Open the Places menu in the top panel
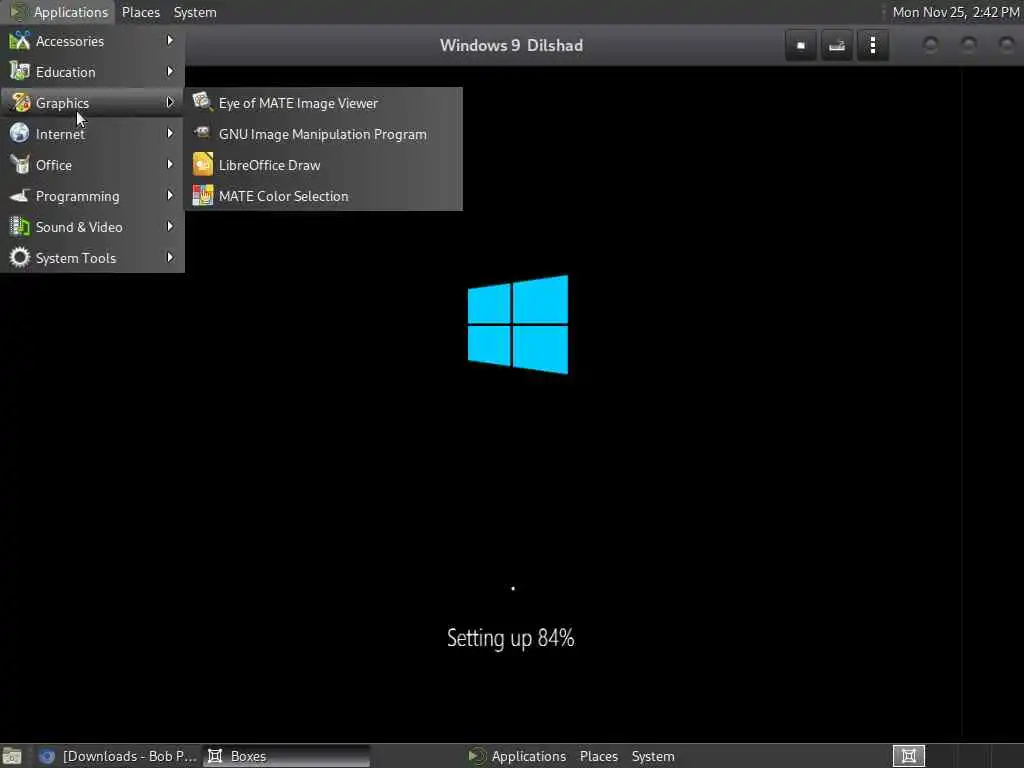The width and height of the screenshot is (1024, 768). [x=140, y=12]
